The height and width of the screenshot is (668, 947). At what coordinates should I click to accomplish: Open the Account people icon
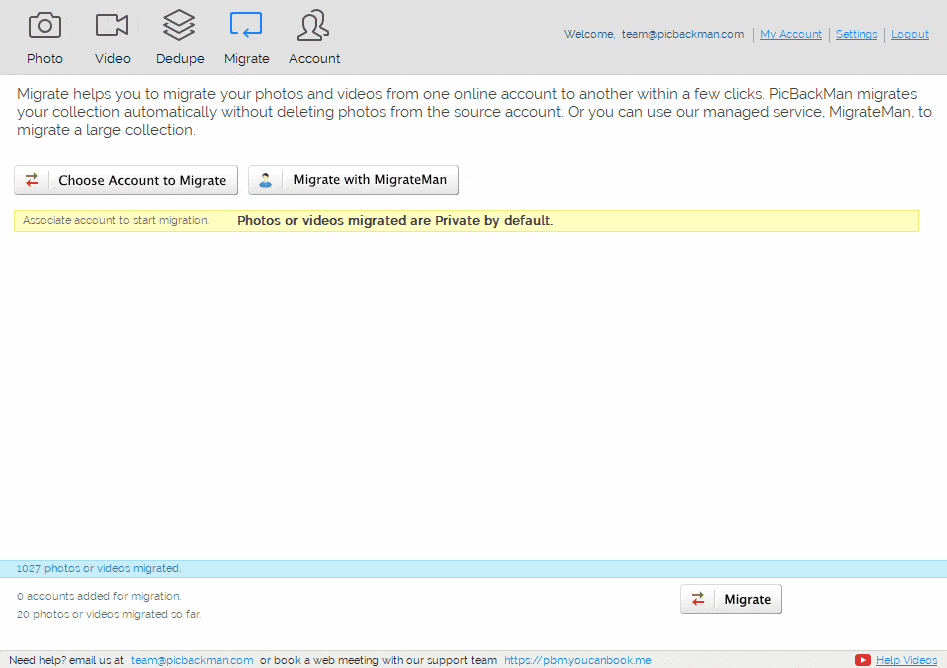(314, 25)
